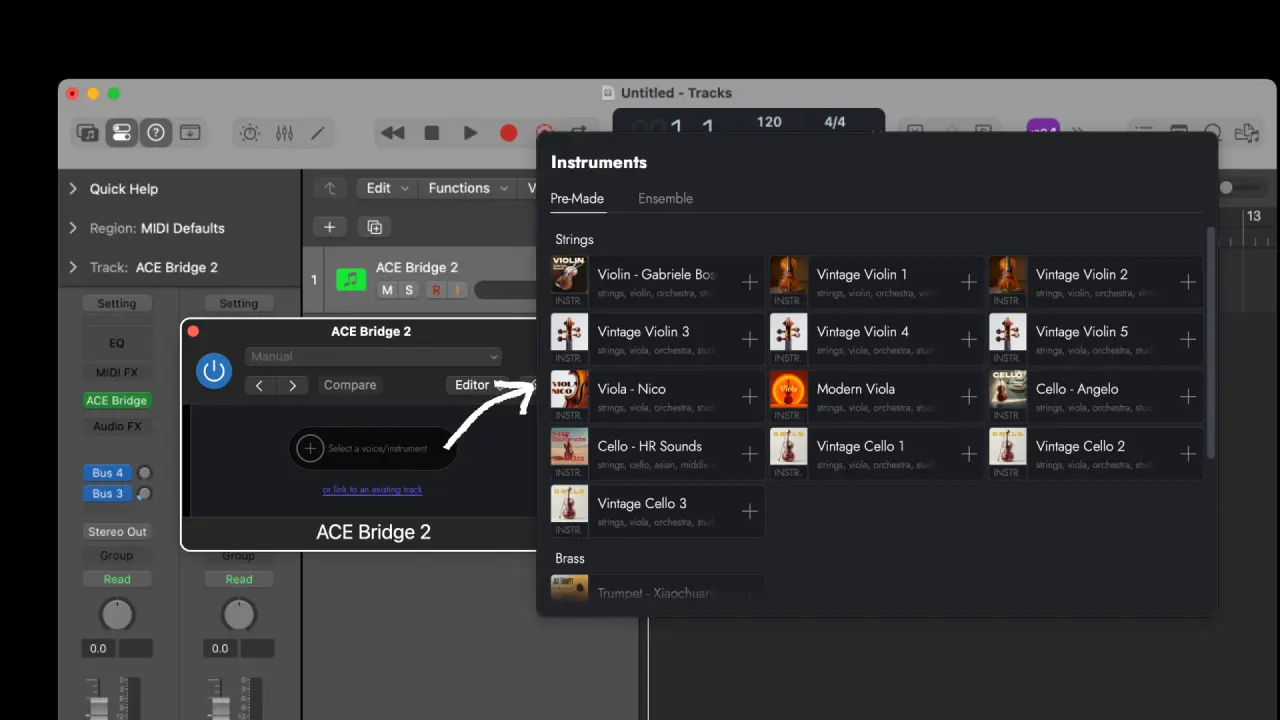Image resolution: width=1280 pixels, height=720 pixels.
Task: Expand the Quick Help section
Action: tap(73, 188)
